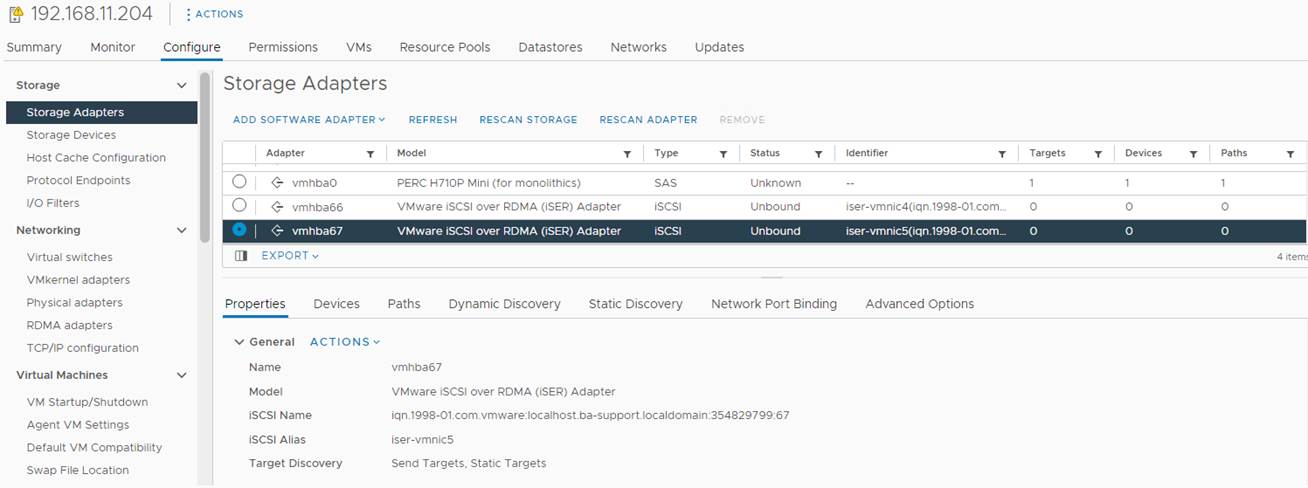
Task: Collapse the Storage sidebar section
Action: [x=181, y=86]
